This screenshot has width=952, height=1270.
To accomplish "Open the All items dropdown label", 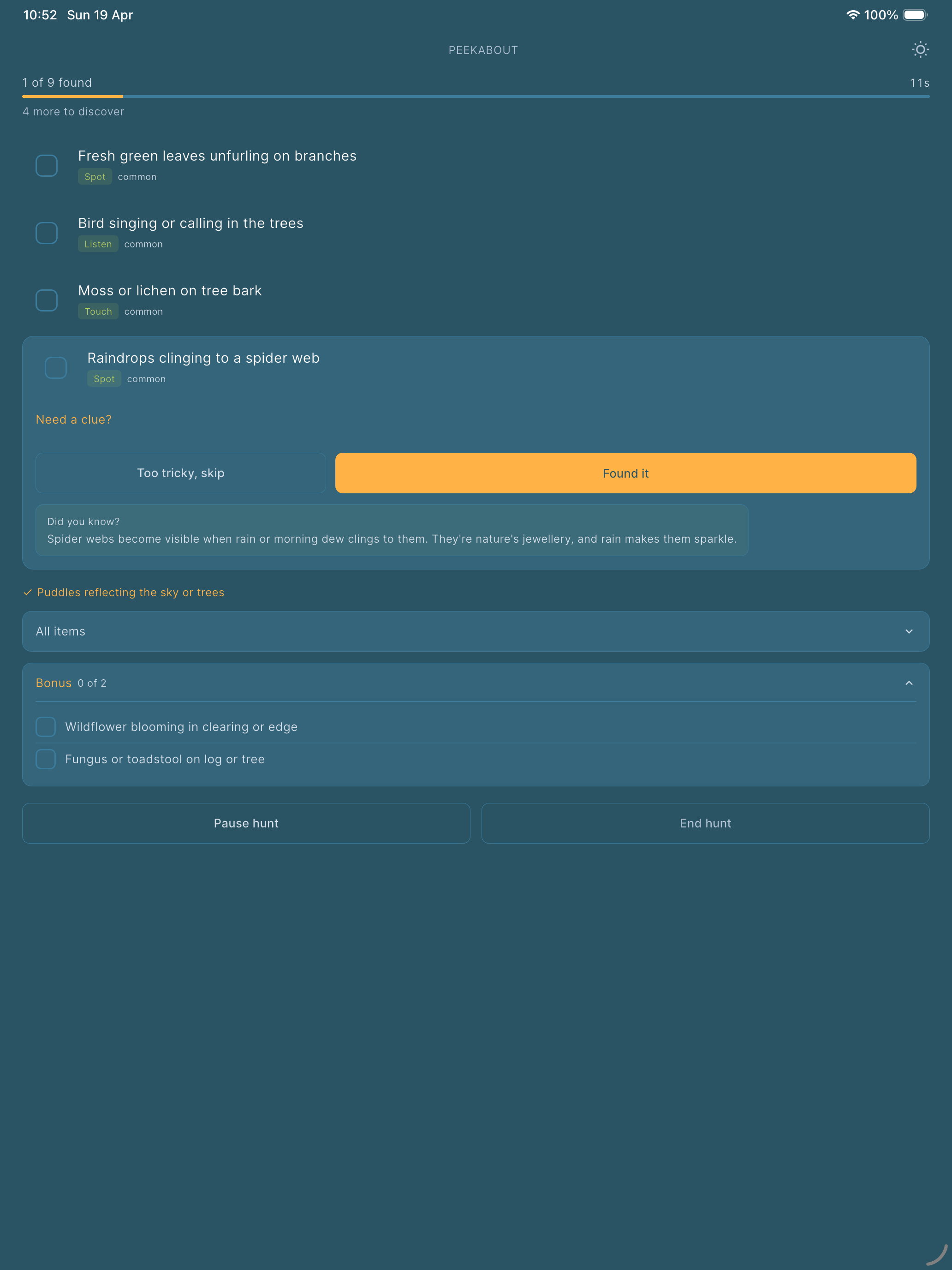I will (61, 631).
